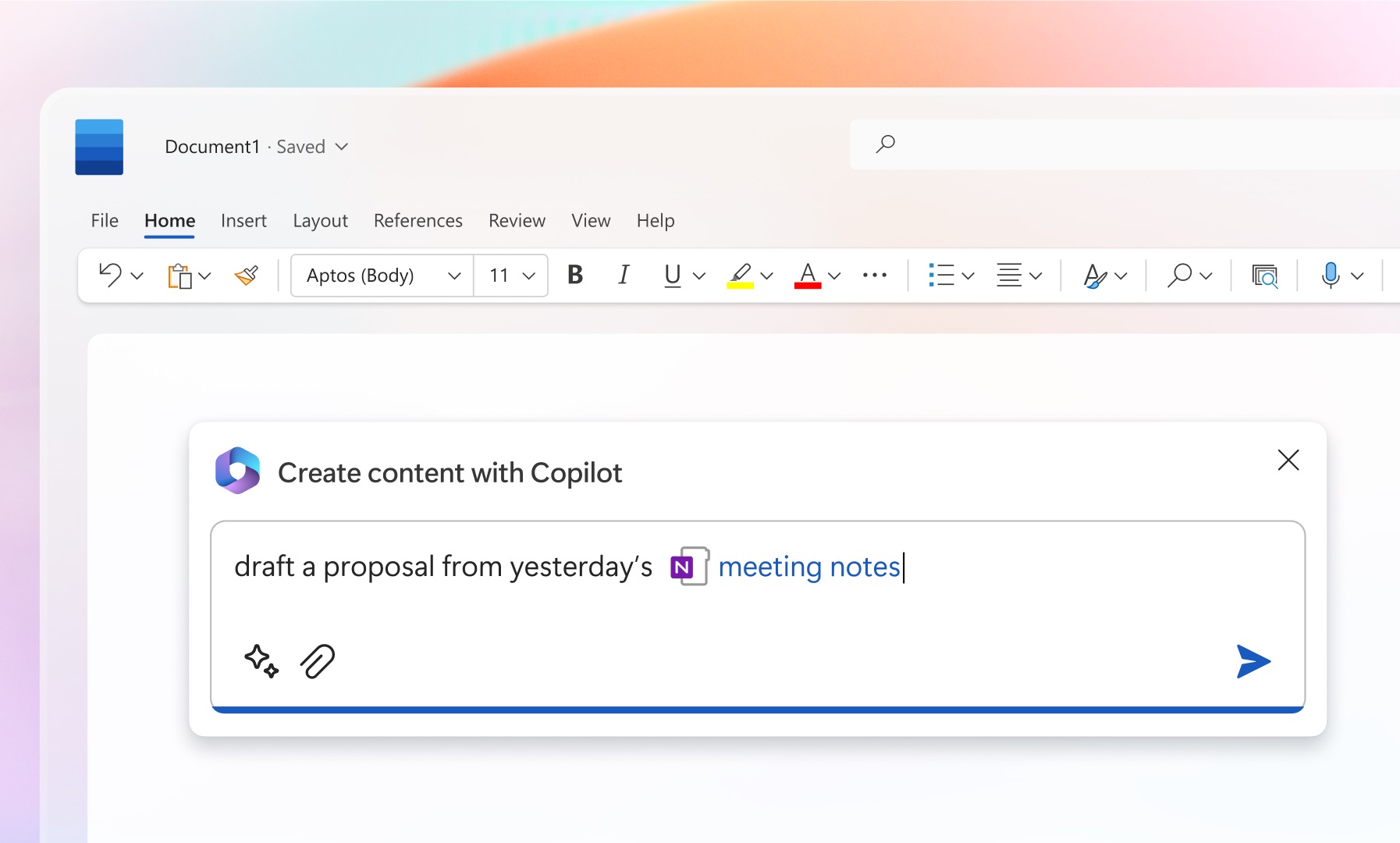Viewport: 1400px width, 843px height.
Task: Apply the yellow text highlight color
Action: pyautogui.click(x=740, y=276)
